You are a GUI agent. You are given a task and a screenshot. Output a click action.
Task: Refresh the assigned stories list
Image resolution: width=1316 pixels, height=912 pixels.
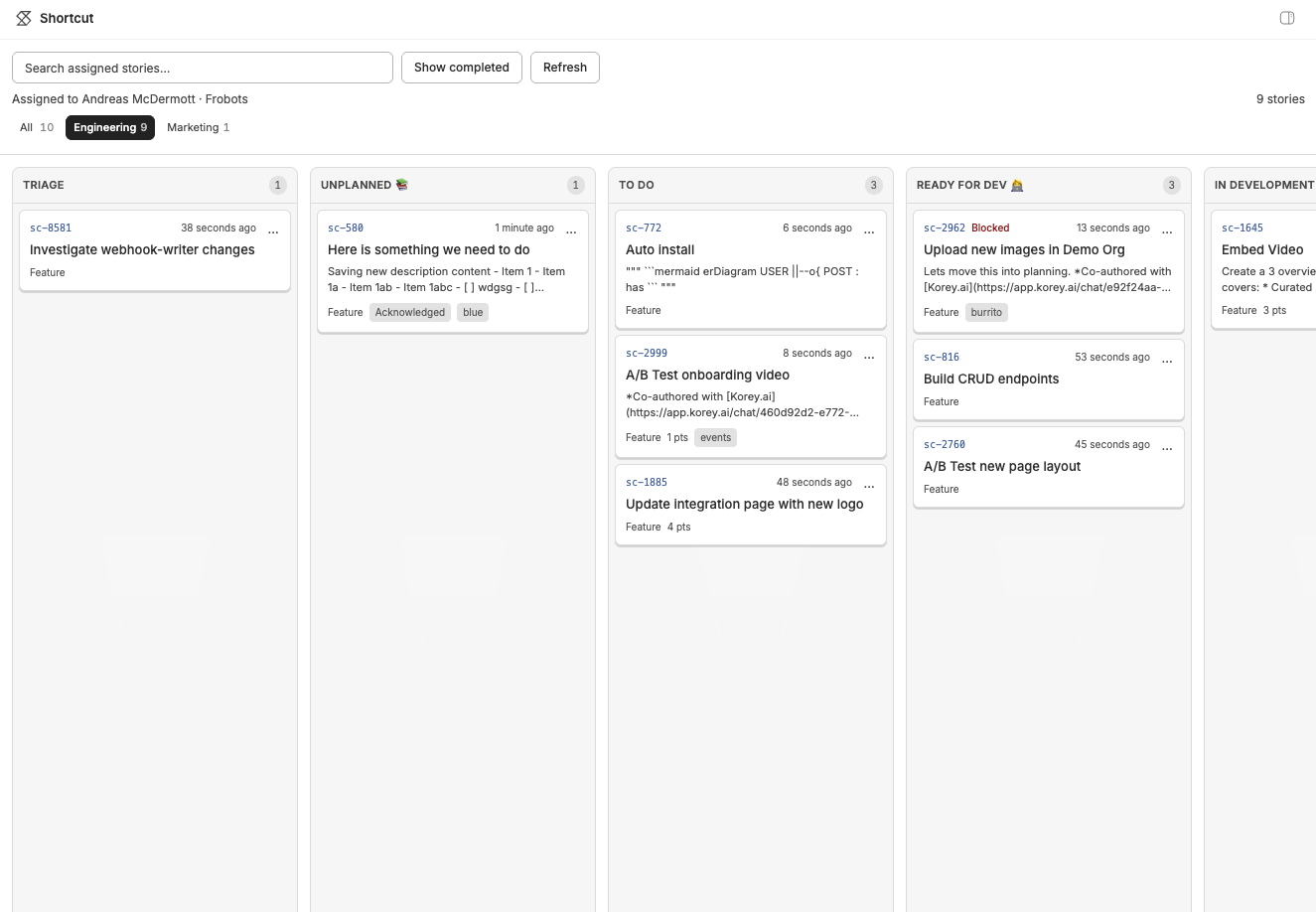point(565,68)
